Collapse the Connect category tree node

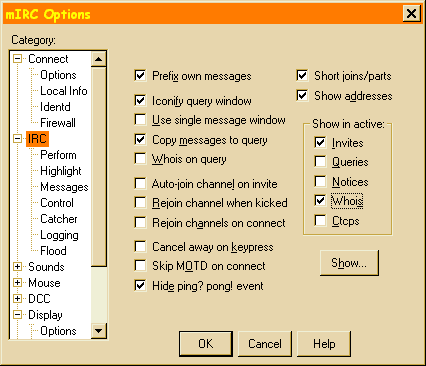[x=17, y=59]
